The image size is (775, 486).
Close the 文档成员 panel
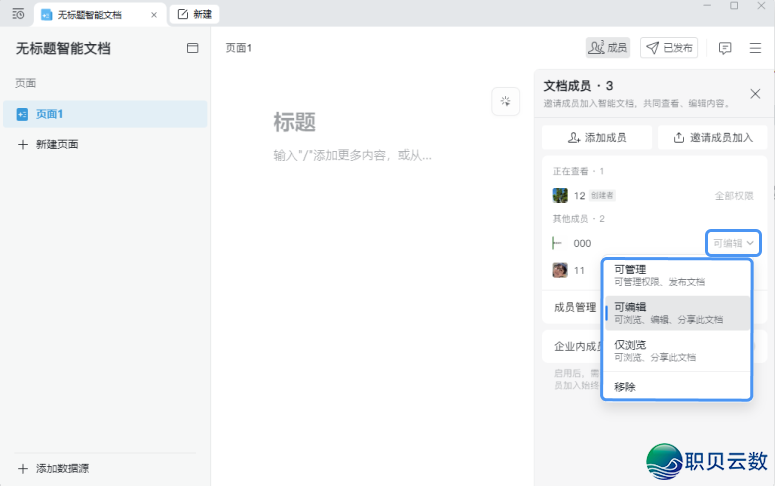click(755, 94)
